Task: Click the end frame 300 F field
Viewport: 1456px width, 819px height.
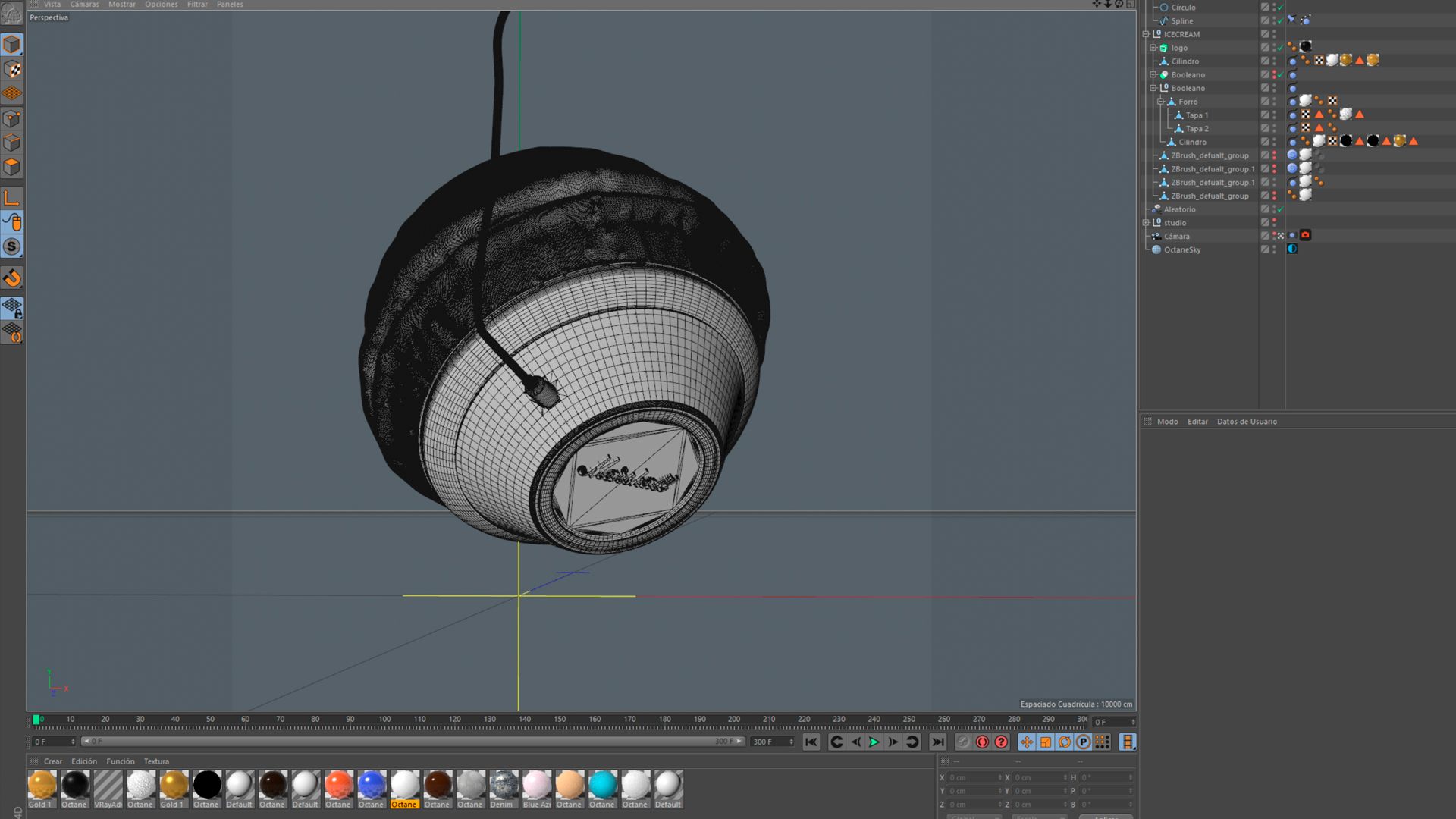Action: (772, 742)
